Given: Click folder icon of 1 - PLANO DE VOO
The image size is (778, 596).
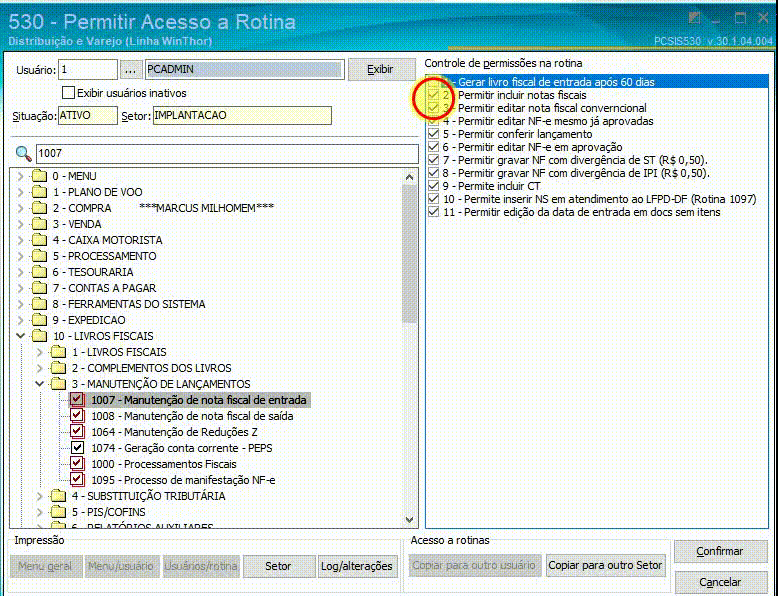Looking at the screenshot, I should (x=39, y=192).
